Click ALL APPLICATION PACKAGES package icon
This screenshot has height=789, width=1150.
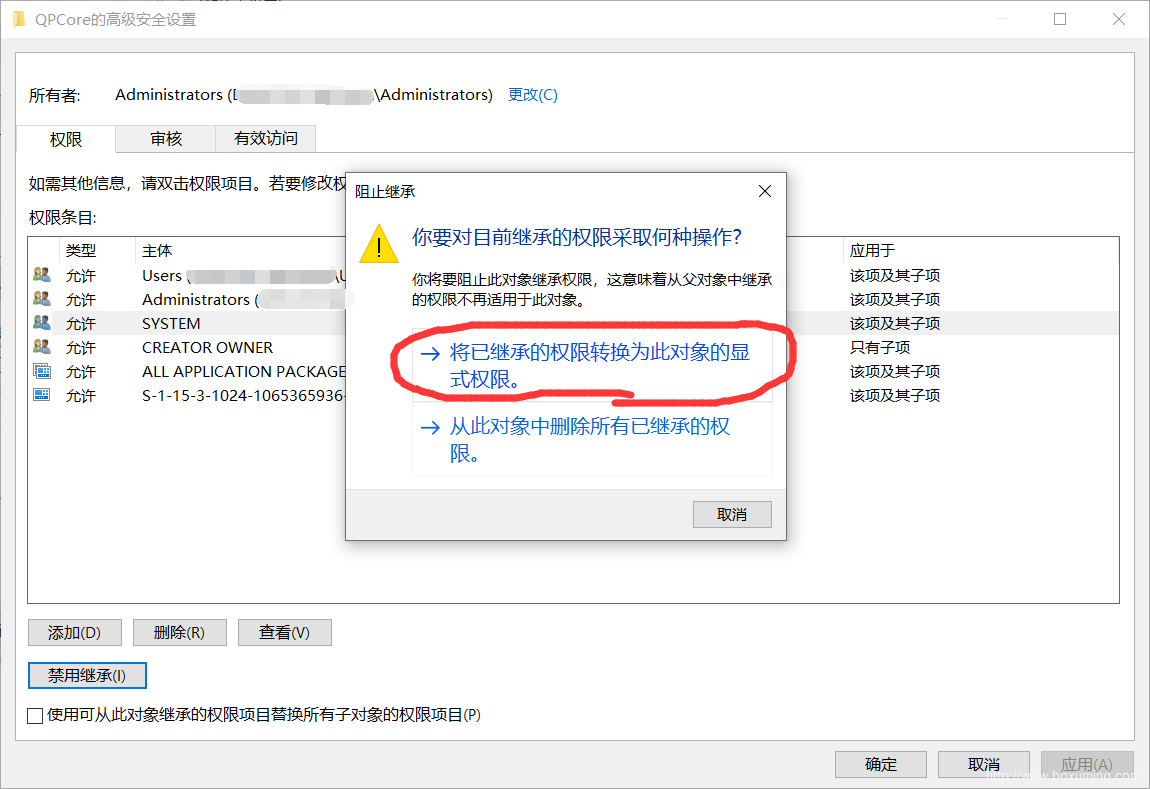(42, 371)
